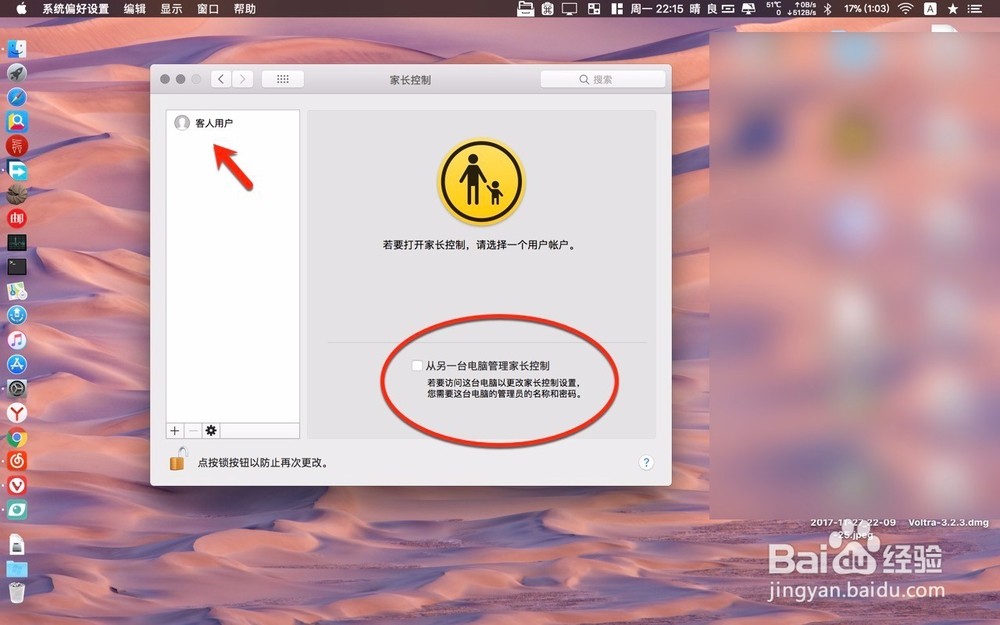This screenshot has width=1000, height=625.
Task: Open the input source A icon
Action: (x=930, y=8)
